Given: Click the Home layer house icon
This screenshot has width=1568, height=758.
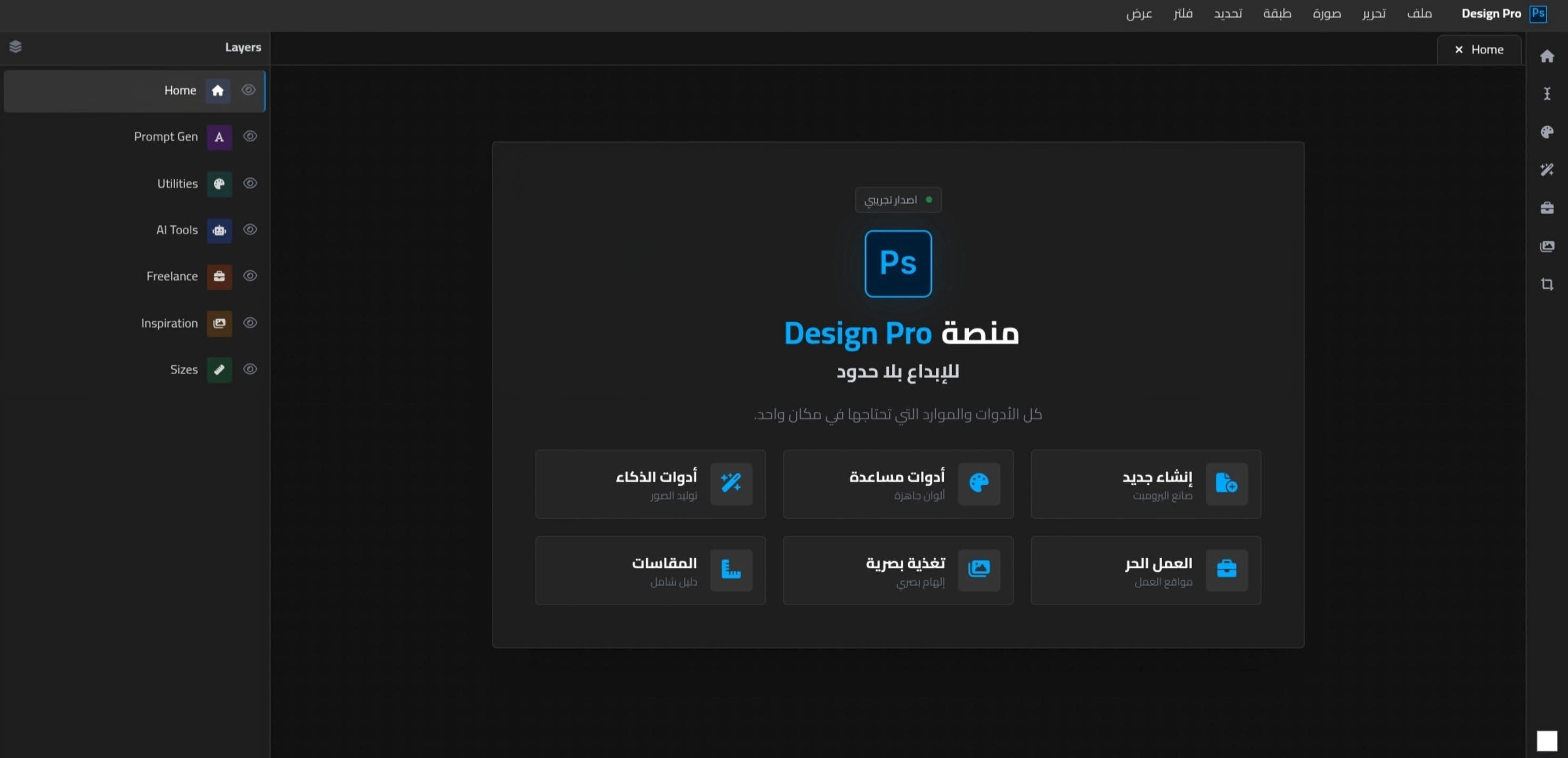Looking at the screenshot, I should [x=218, y=91].
